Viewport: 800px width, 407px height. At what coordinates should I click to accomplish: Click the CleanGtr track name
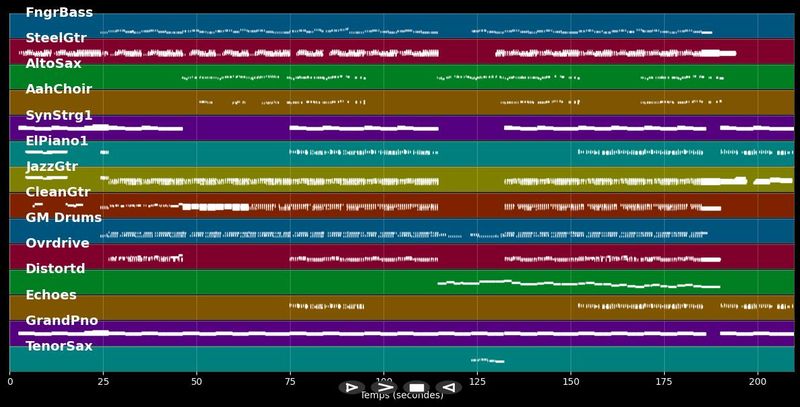(58, 192)
